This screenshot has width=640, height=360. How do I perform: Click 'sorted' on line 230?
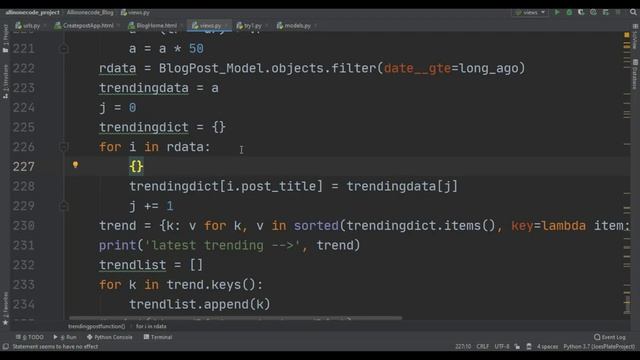tap(316, 226)
